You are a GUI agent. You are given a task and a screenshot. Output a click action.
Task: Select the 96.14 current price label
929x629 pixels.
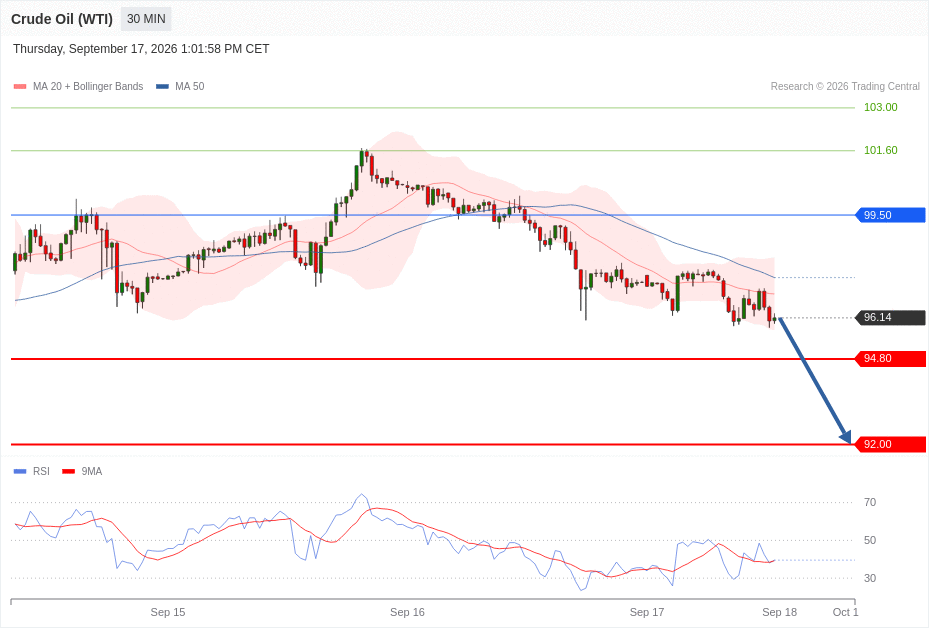point(890,317)
